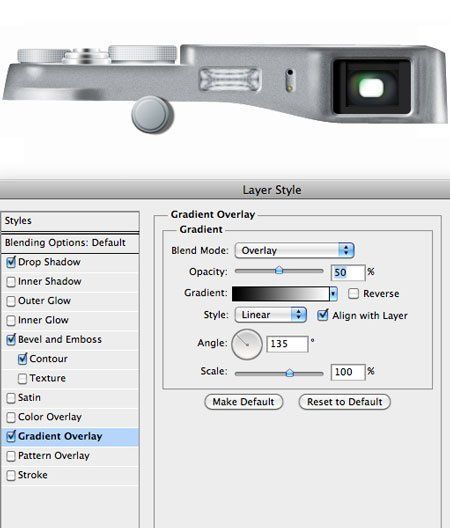Viewport: 450px width, 528px height.
Task: Click the Scale slider handle
Action: pos(290,373)
